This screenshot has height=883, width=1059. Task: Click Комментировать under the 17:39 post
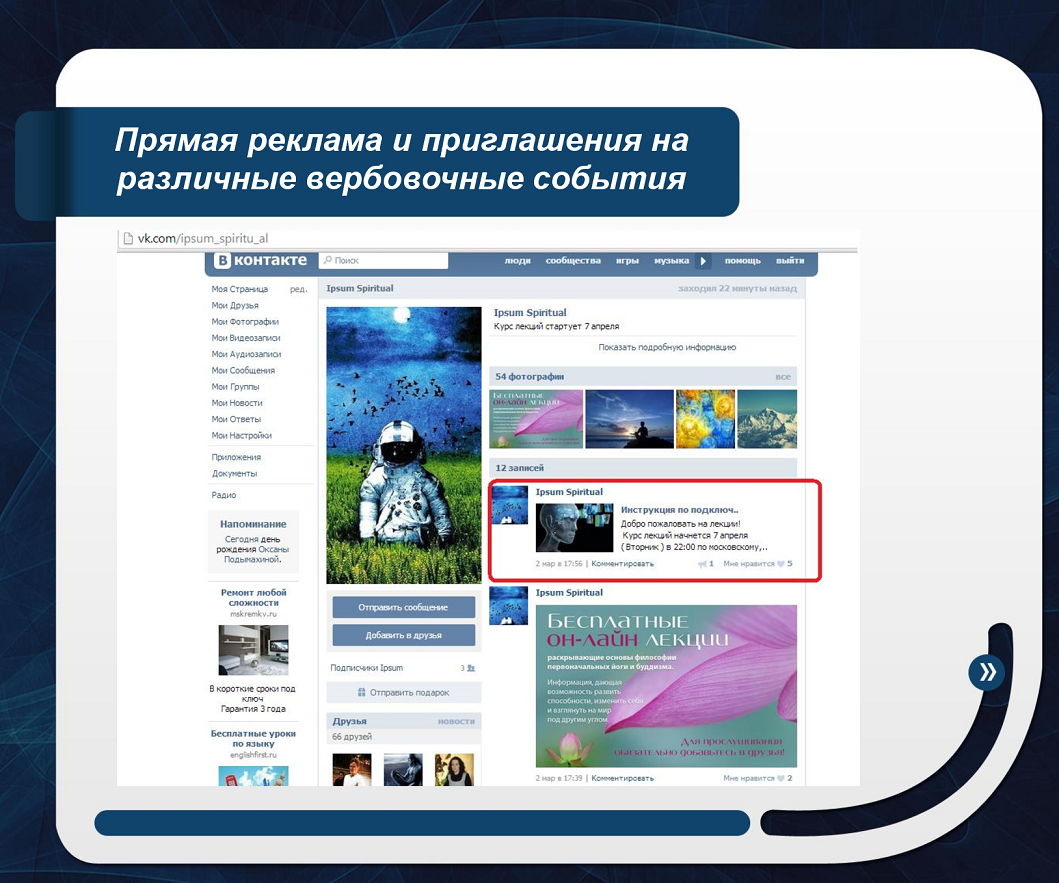(x=623, y=778)
